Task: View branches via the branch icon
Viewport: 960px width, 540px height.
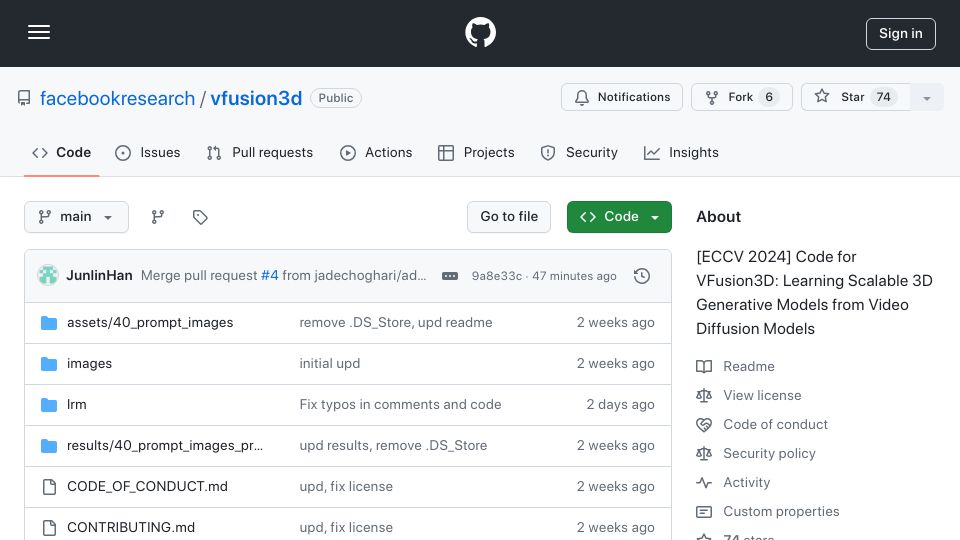Action: tap(158, 217)
